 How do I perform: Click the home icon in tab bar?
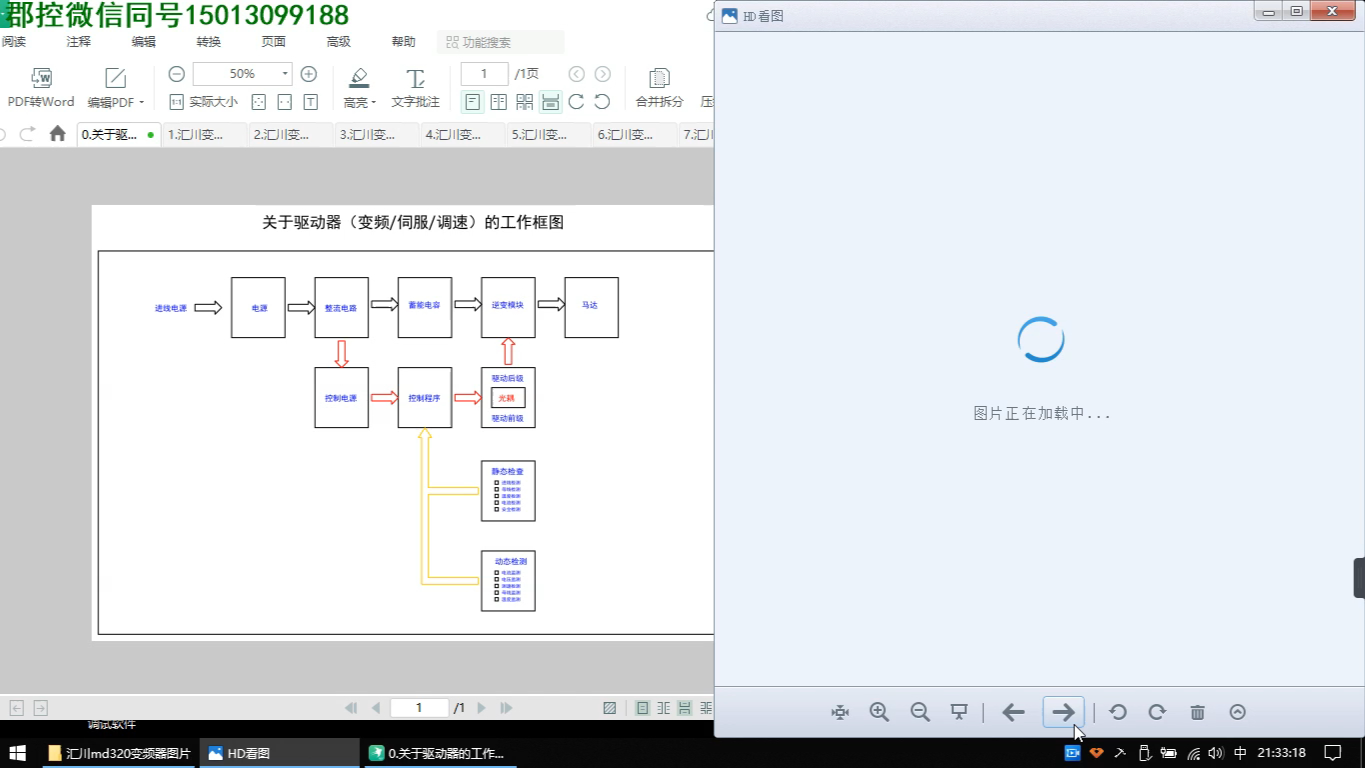coord(57,134)
